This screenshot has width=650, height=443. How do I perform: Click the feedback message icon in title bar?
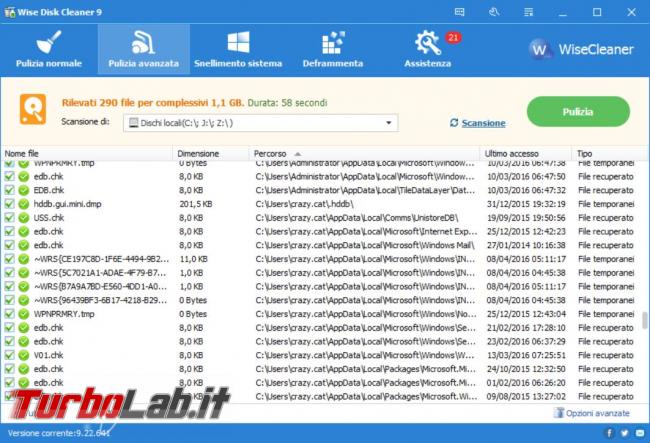[459, 12]
